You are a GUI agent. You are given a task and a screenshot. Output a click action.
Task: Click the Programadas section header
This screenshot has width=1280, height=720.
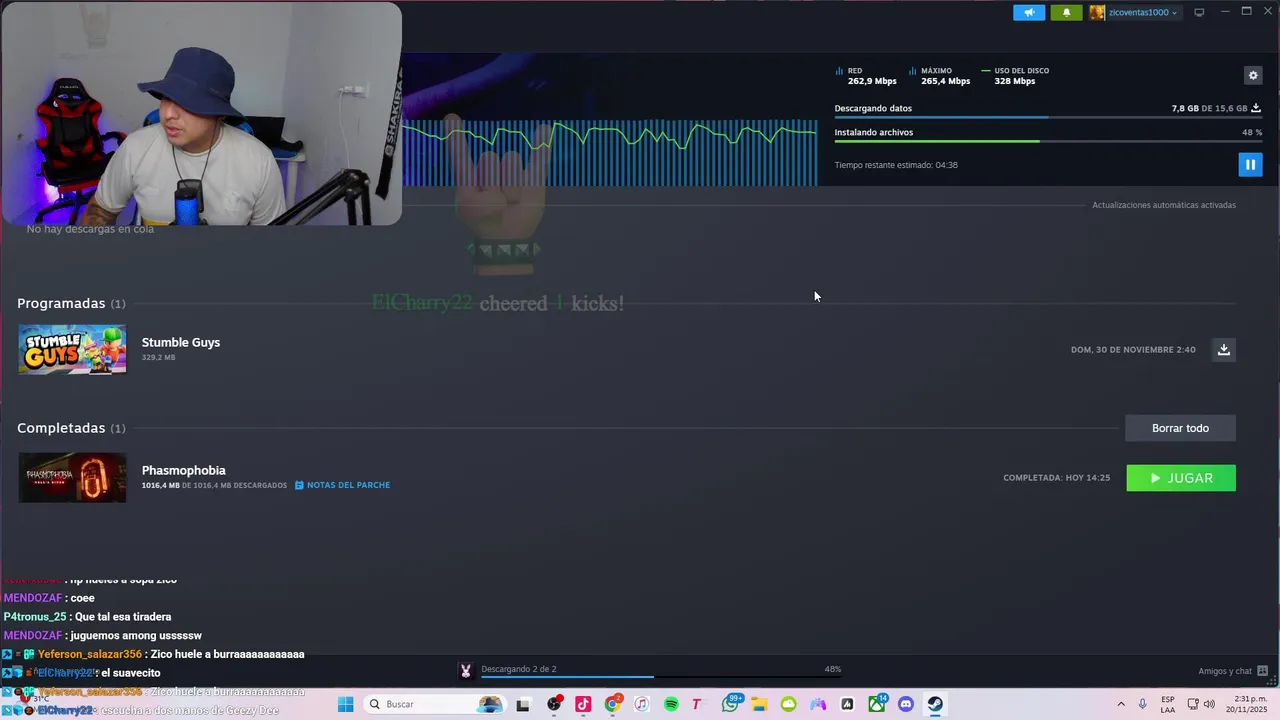(x=71, y=303)
